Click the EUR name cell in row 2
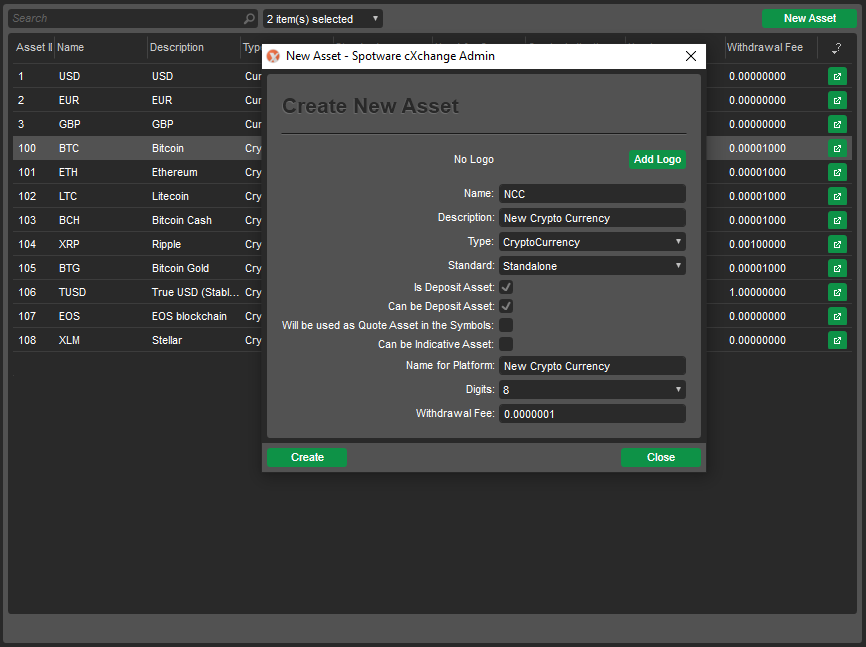 [x=69, y=101]
